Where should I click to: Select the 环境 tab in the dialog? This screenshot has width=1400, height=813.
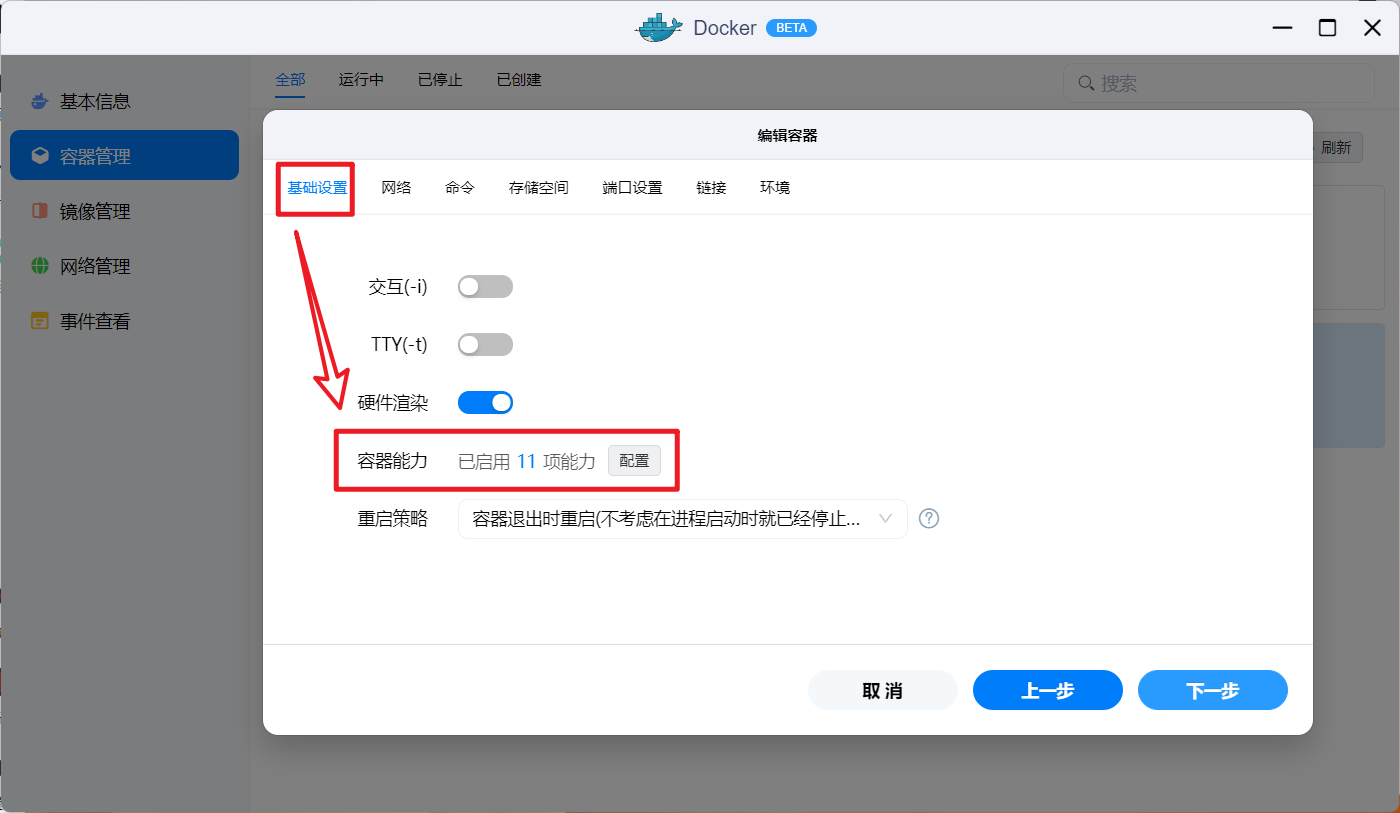click(774, 187)
